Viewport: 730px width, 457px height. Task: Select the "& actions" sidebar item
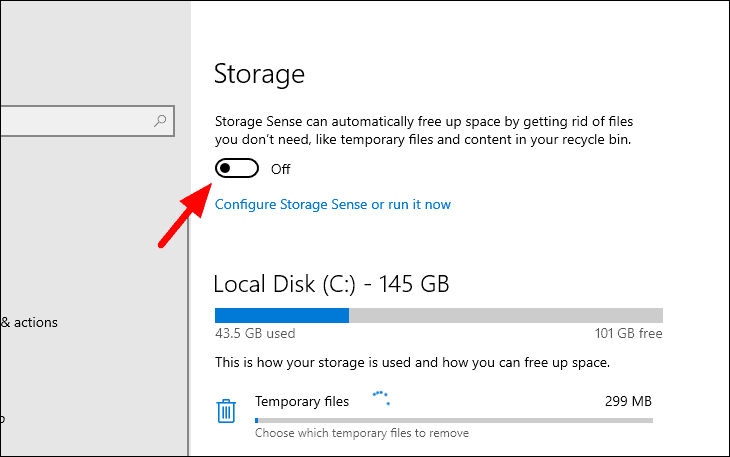[29, 322]
